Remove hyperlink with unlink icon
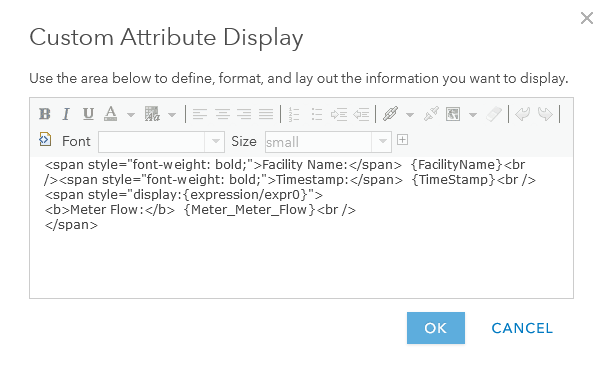The width and height of the screenshot is (603, 381). (x=431, y=114)
